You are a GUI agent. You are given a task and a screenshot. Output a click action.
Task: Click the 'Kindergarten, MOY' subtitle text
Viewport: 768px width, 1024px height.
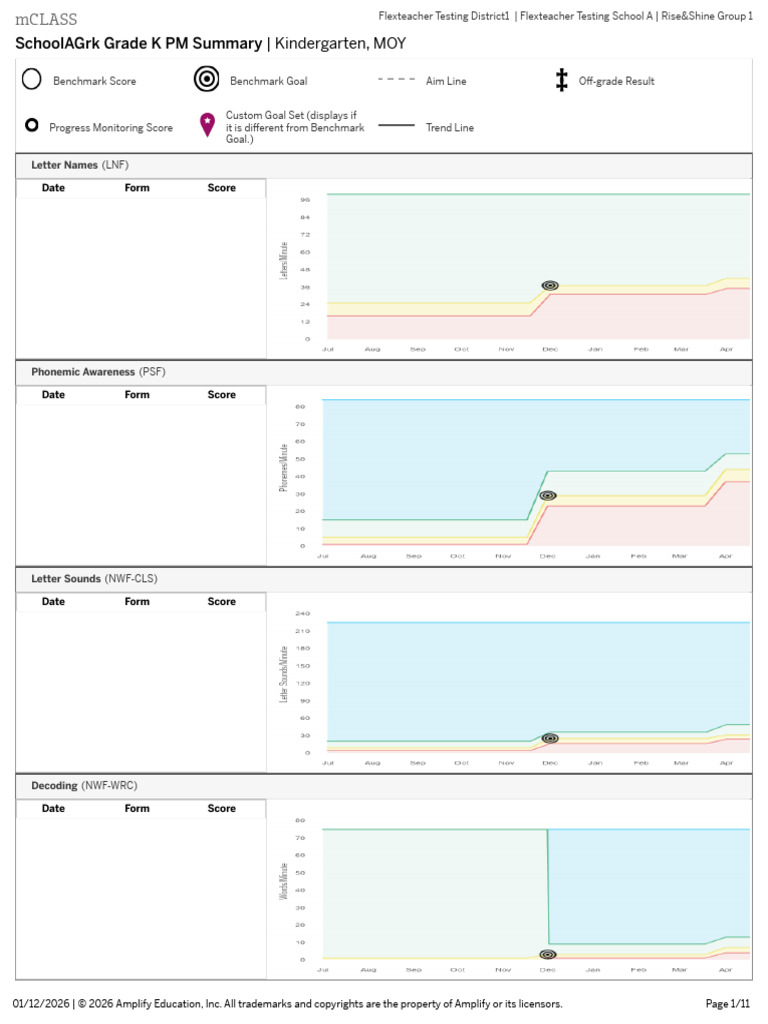click(340, 44)
